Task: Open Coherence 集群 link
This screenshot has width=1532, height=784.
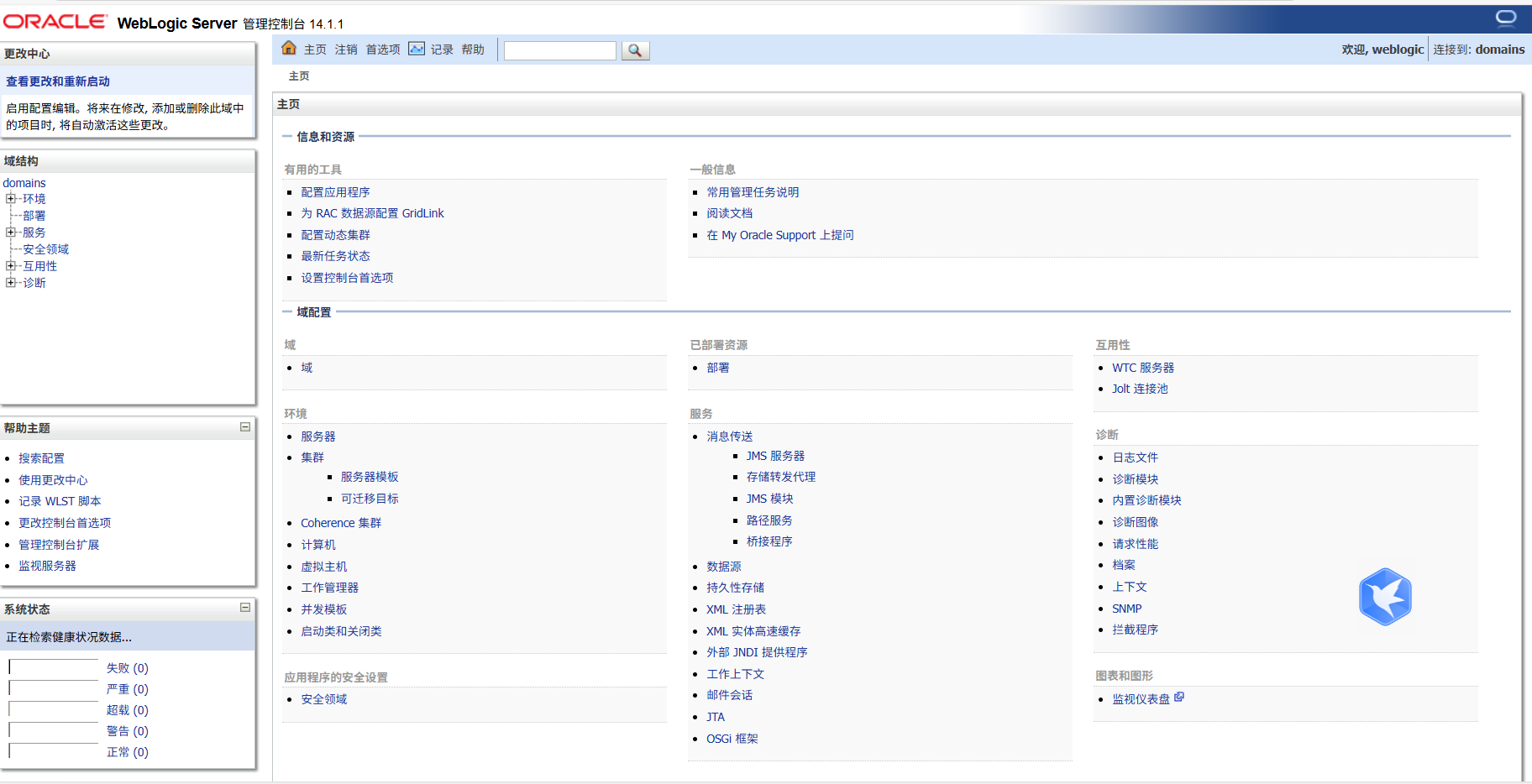Action: [342, 523]
